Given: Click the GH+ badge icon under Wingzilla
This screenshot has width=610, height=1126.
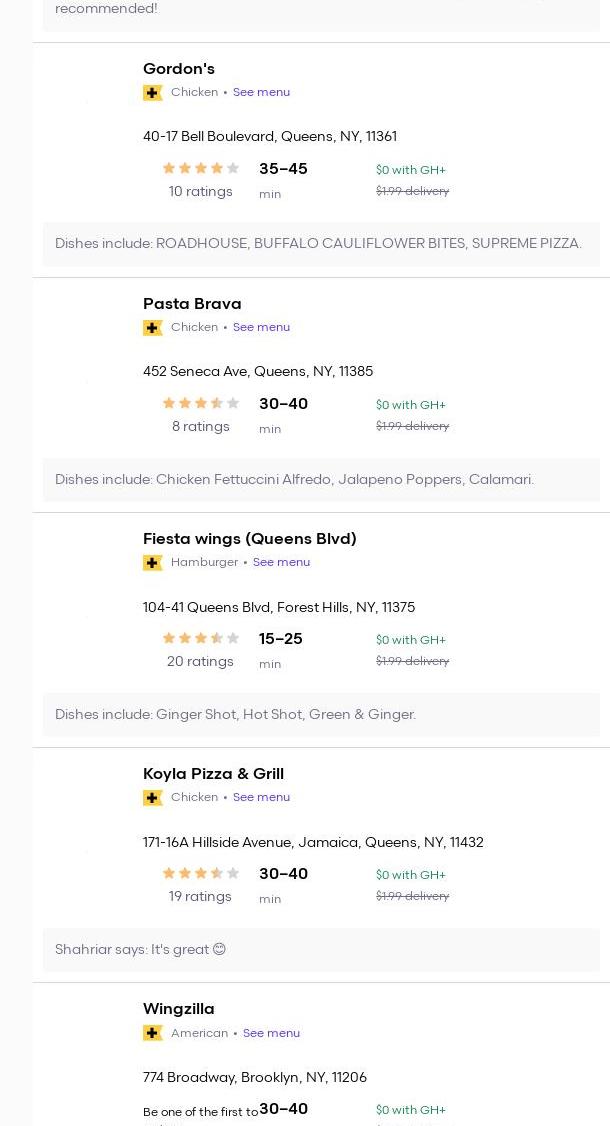Looking at the screenshot, I should [153, 1033].
